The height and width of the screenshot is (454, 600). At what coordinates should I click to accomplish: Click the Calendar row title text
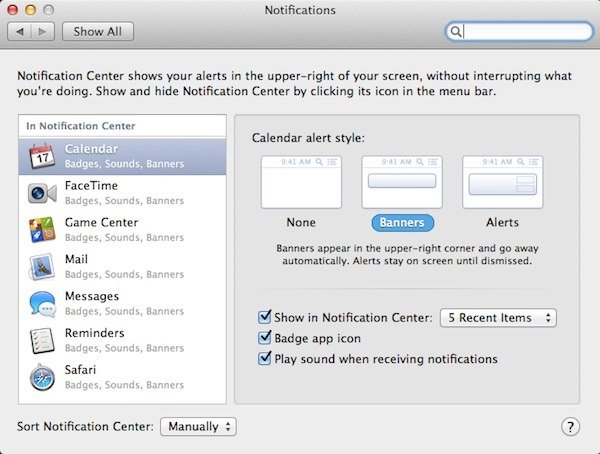pyautogui.click(x=91, y=149)
